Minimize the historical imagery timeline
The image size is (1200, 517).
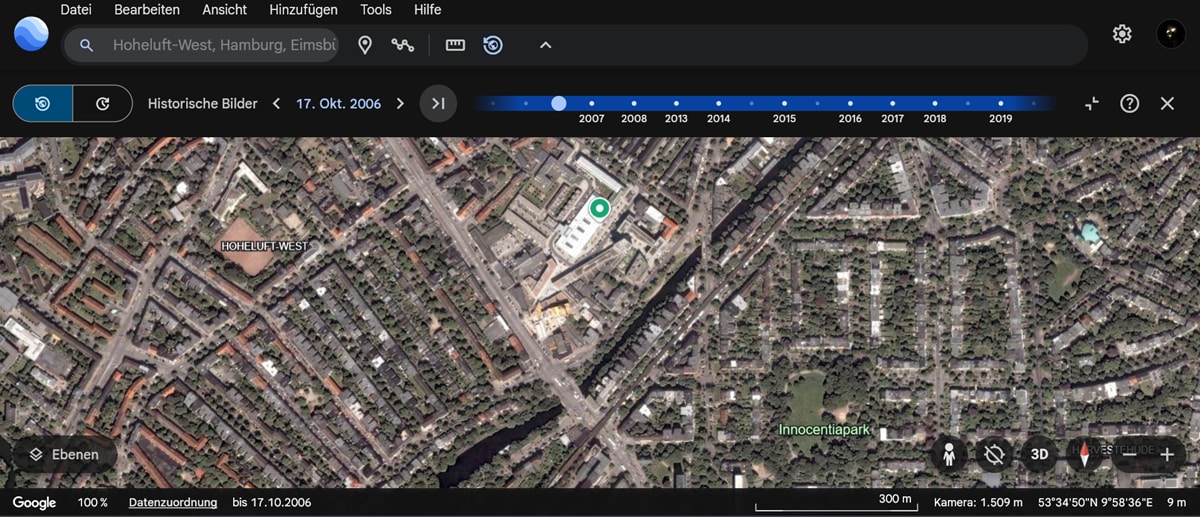click(x=1092, y=103)
